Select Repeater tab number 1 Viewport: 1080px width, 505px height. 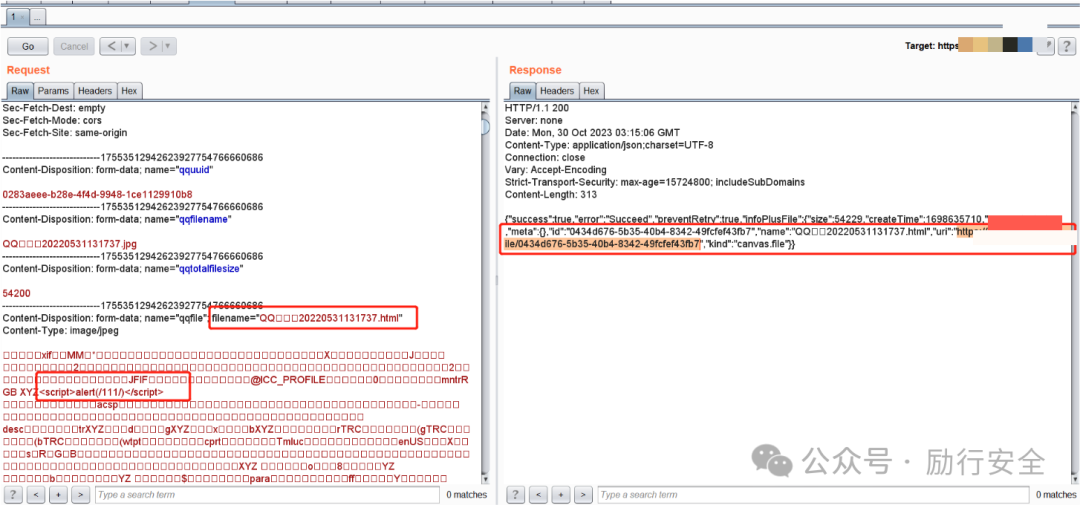[17, 15]
